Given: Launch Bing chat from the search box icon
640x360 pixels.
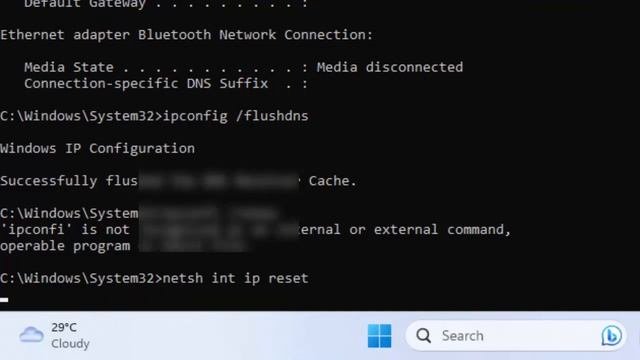Looking at the screenshot, I should (611, 336).
